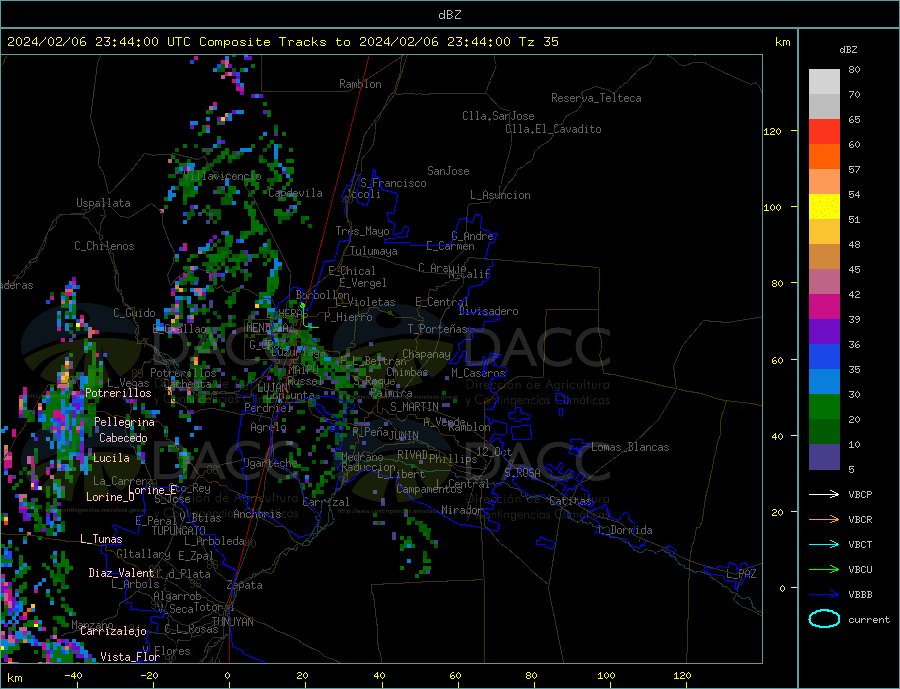This screenshot has height=689, width=900.
Task: Click the '-20' tick on the bottom axis
Action: [149, 676]
